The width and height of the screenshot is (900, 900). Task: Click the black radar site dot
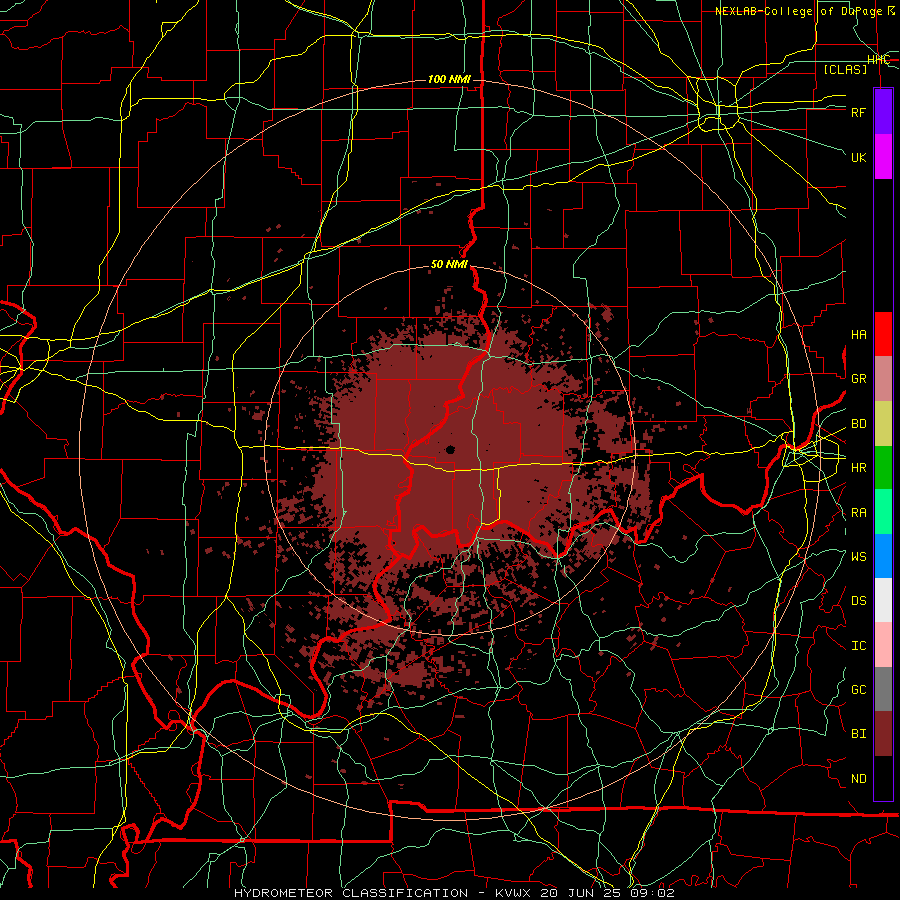(451, 450)
